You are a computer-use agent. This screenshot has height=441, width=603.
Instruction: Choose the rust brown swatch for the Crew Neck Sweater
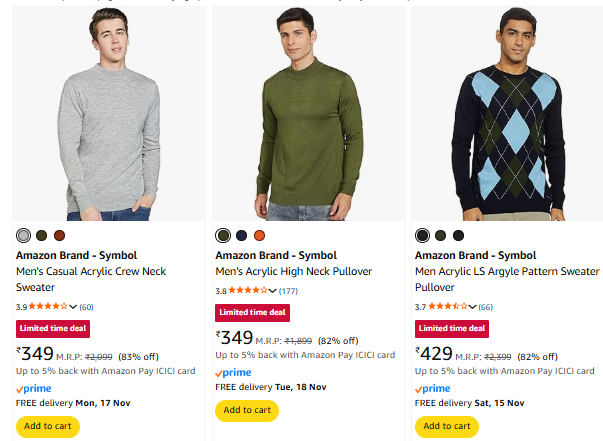point(58,236)
